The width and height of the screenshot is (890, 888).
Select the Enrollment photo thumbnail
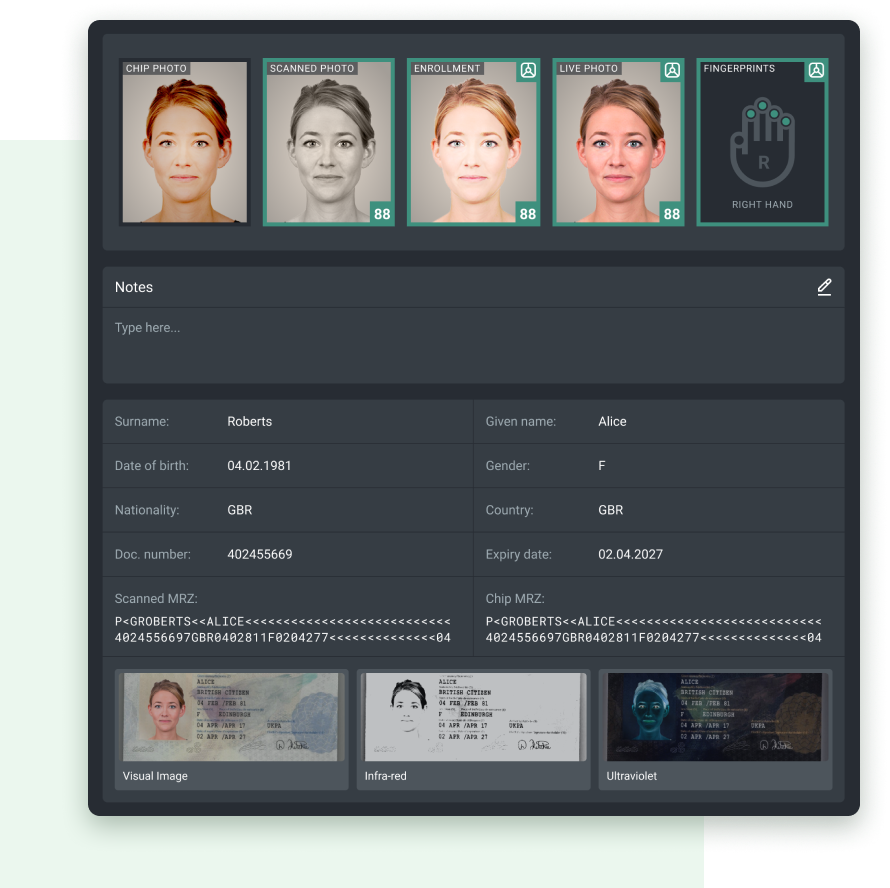(x=473, y=142)
